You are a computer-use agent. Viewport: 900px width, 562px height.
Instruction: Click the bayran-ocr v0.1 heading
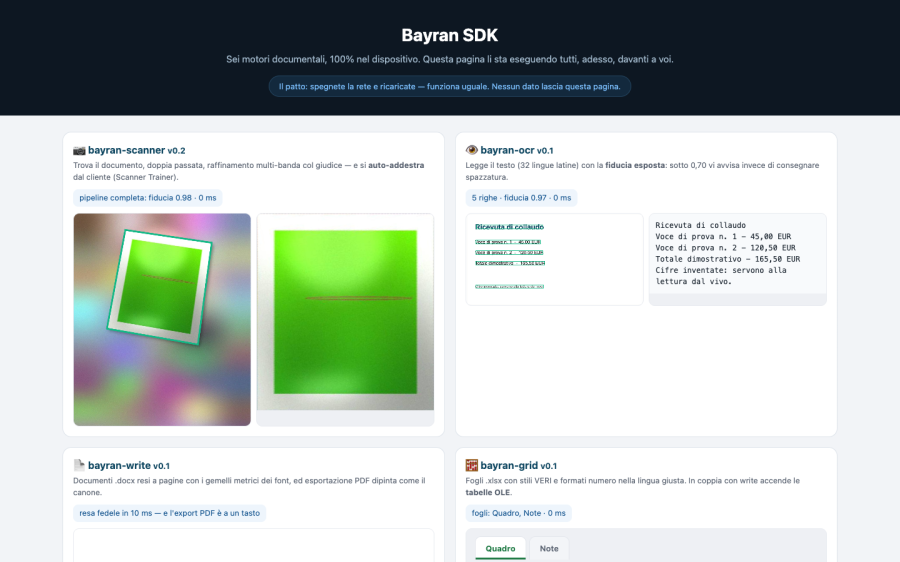tap(517, 150)
